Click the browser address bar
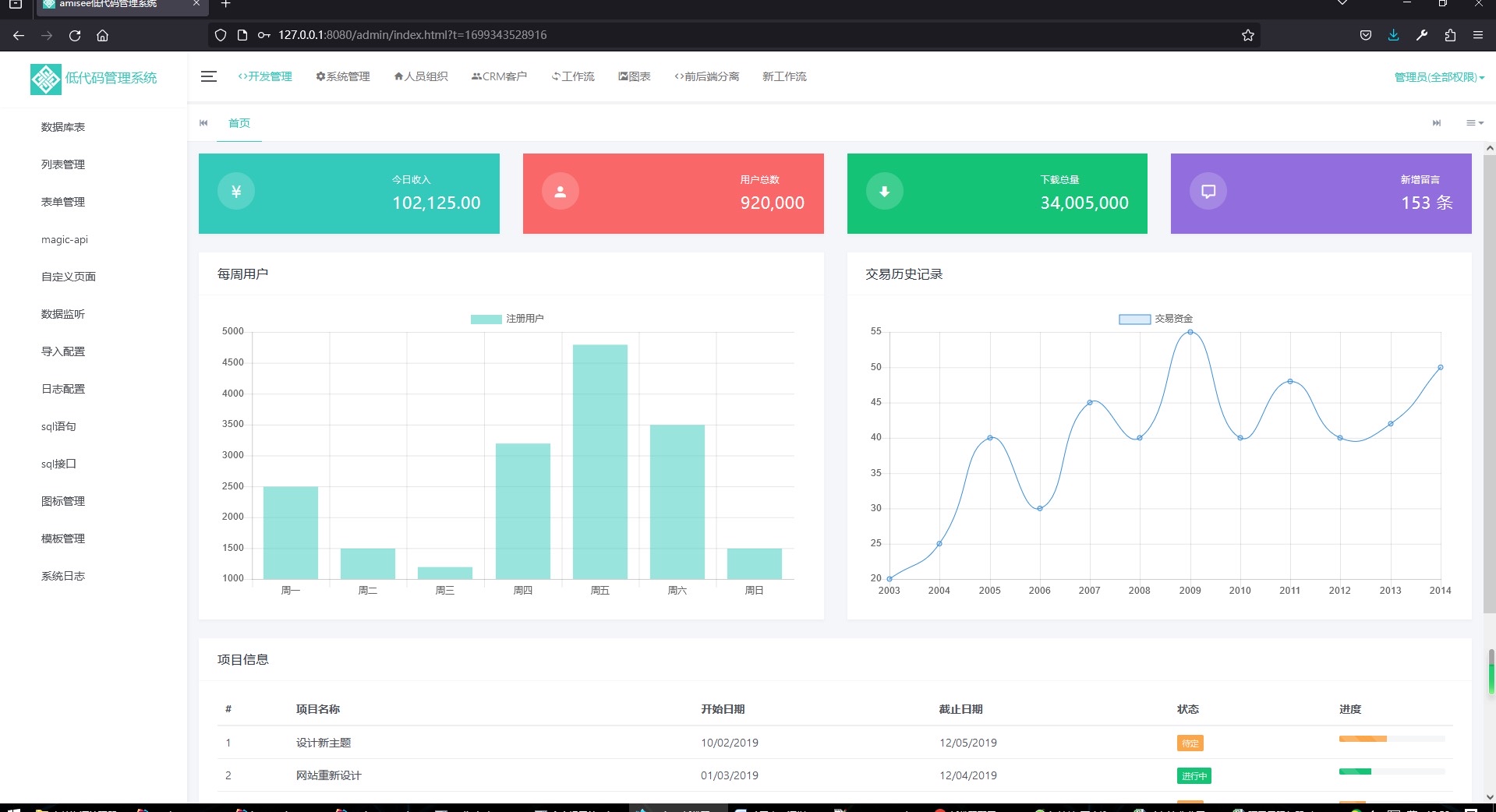 [x=733, y=35]
